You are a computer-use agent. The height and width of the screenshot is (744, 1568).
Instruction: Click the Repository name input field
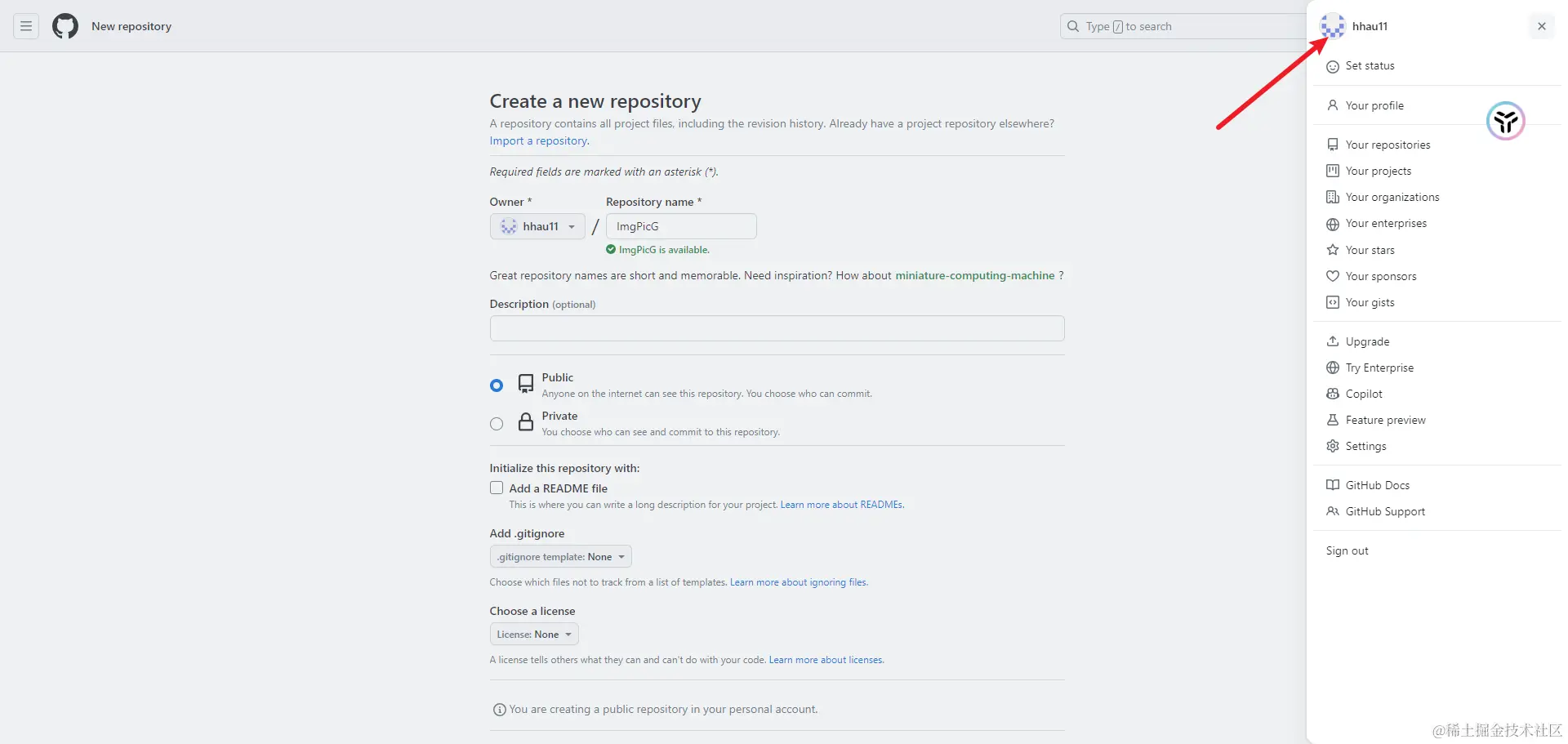[x=681, y=226]
